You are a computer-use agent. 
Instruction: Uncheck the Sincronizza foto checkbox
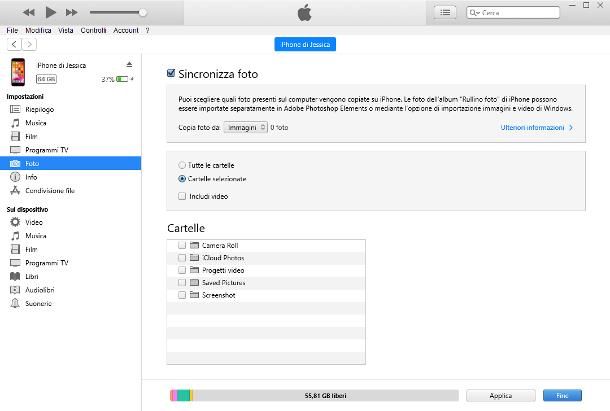pyautogui.click(x=171, y=73)
